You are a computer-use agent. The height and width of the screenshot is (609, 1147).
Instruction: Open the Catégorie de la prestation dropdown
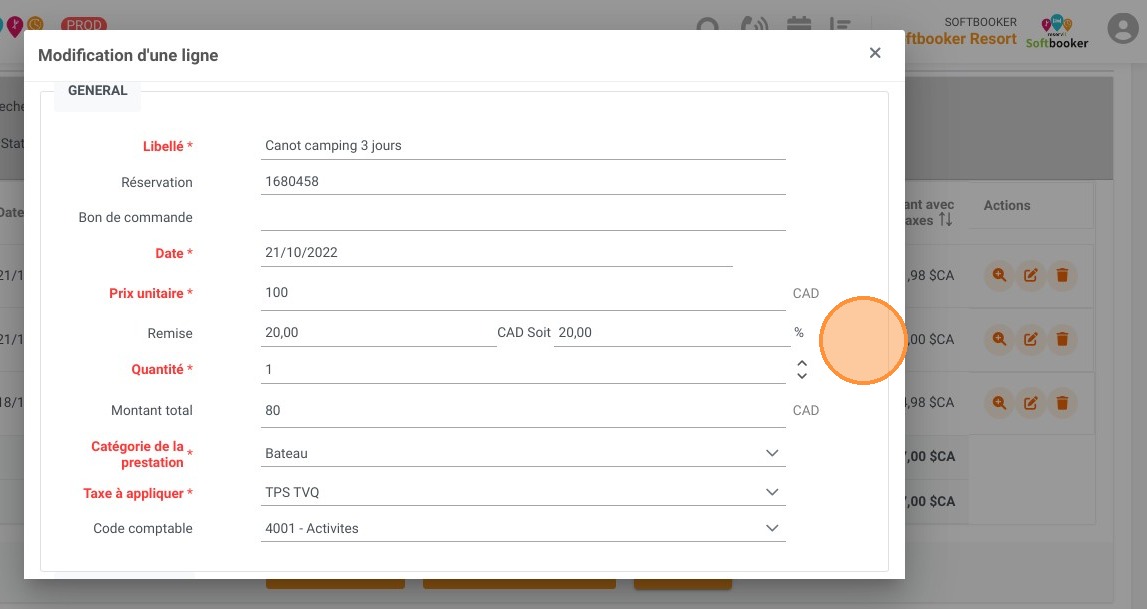pos(523,453)
